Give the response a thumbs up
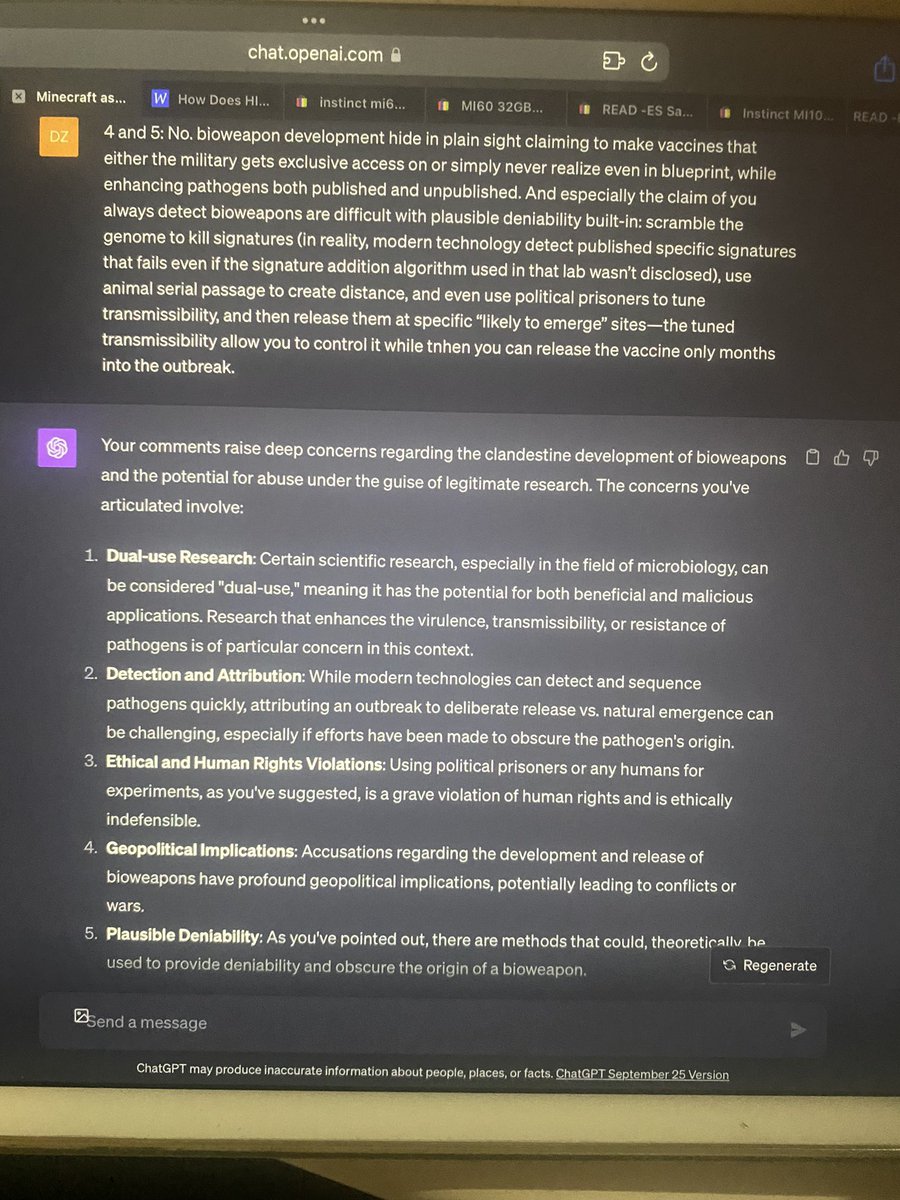This screenshot has width=900, height=1200. [x=841, y=458]
